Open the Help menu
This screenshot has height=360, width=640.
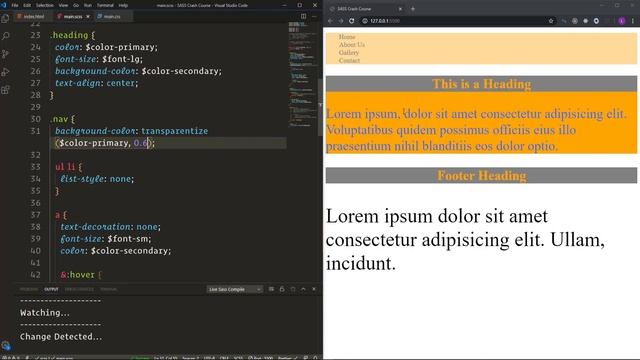[x=123, y=5]
